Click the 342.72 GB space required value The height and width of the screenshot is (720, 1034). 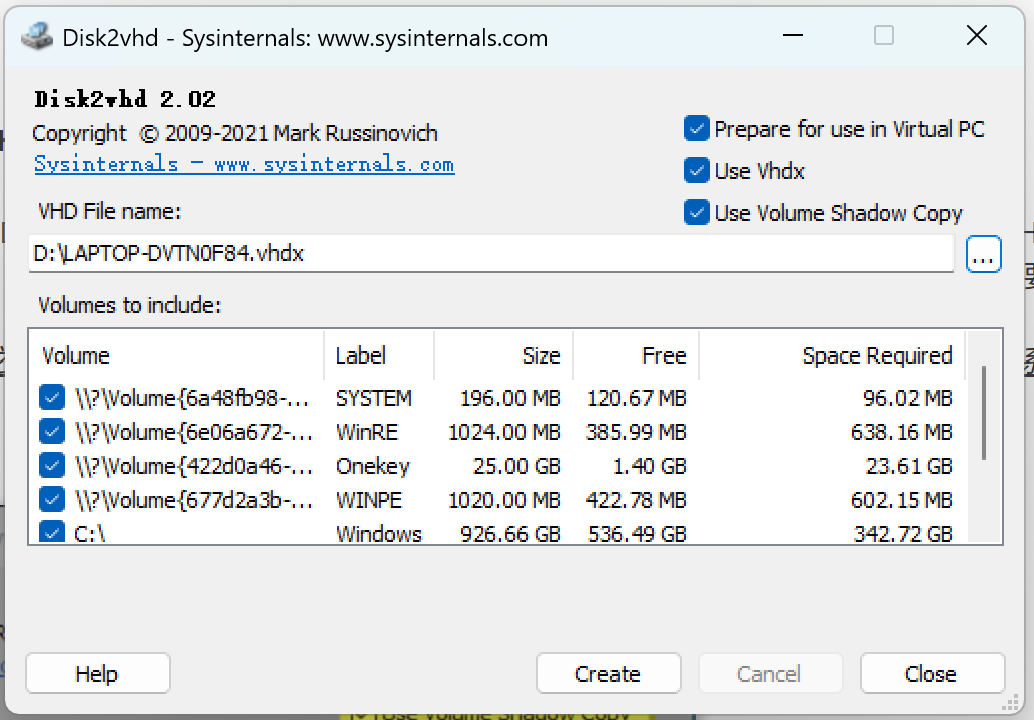click(x=903, y=533)
